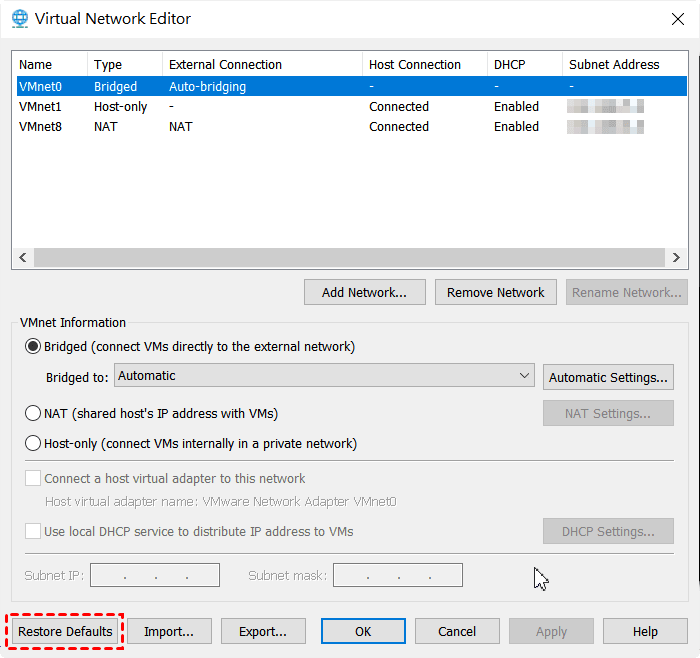Close the Virtual Network Editor dialog
This screenshot has width=700, height=658.
point(678,19)
